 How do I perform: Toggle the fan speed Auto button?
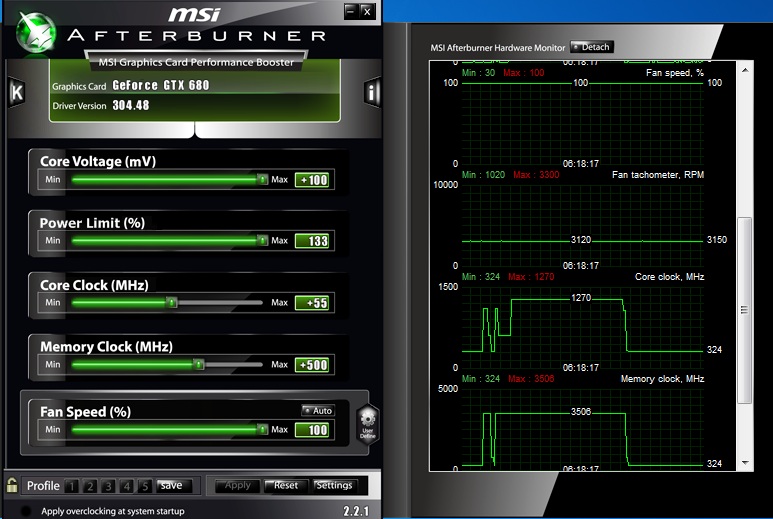pos(317,410)
